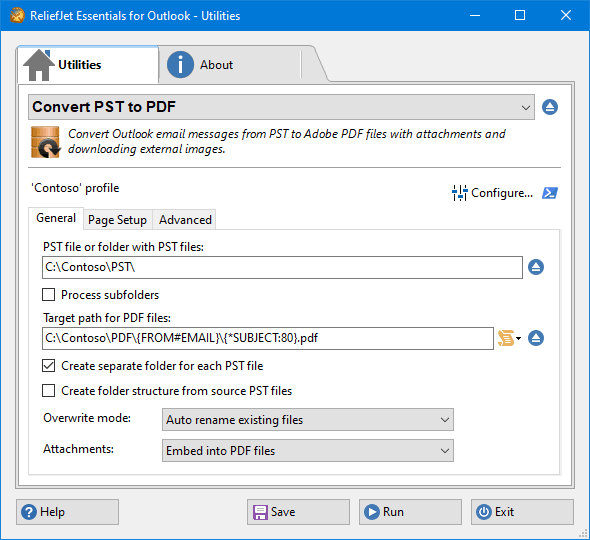This screenshot has height=540, width=590.
Task: Click the browse icon for the PST folder field
Action: point(536,267)
